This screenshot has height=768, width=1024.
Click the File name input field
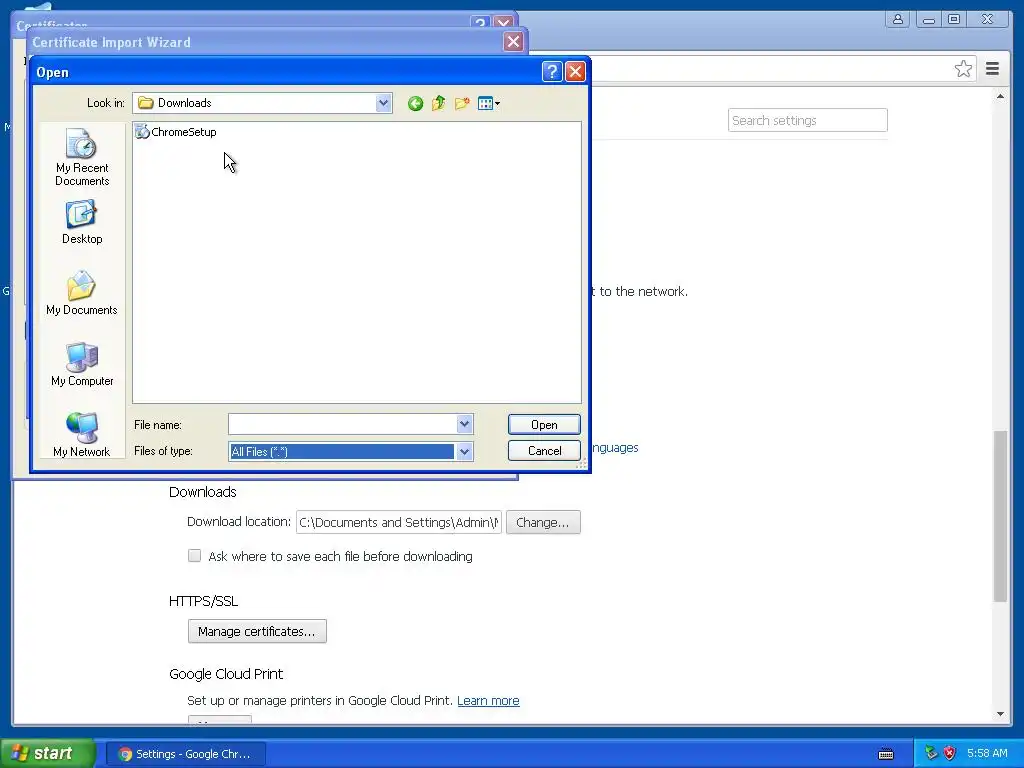(x=343, y=424)
